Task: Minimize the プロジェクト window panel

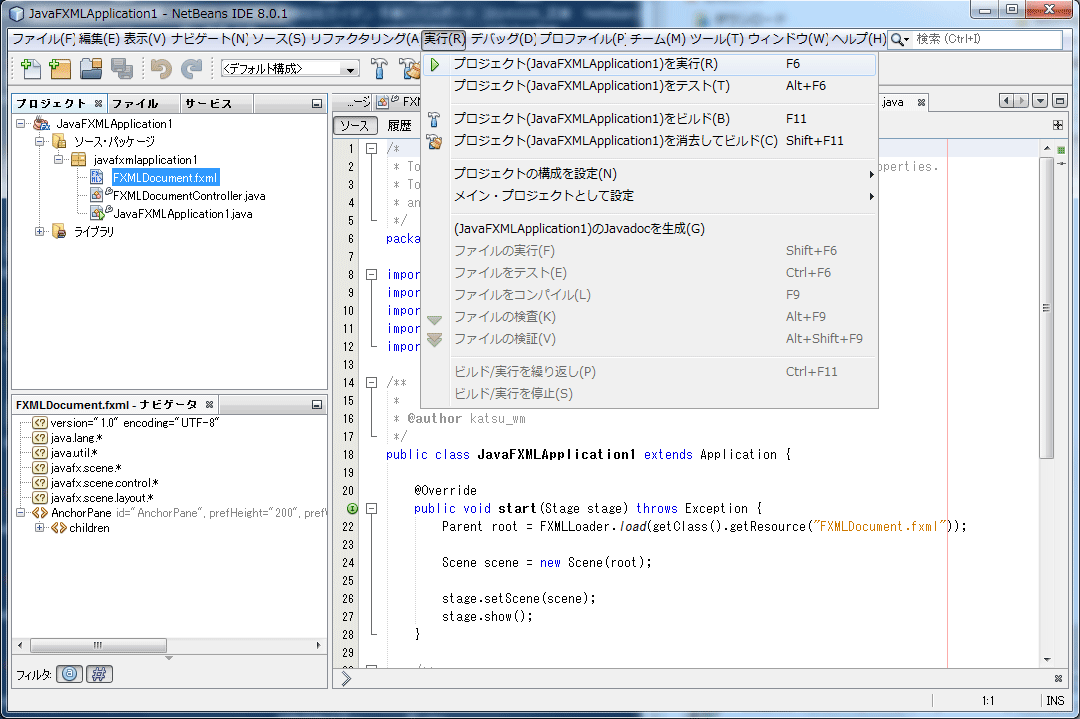Action: pos(317,104)
